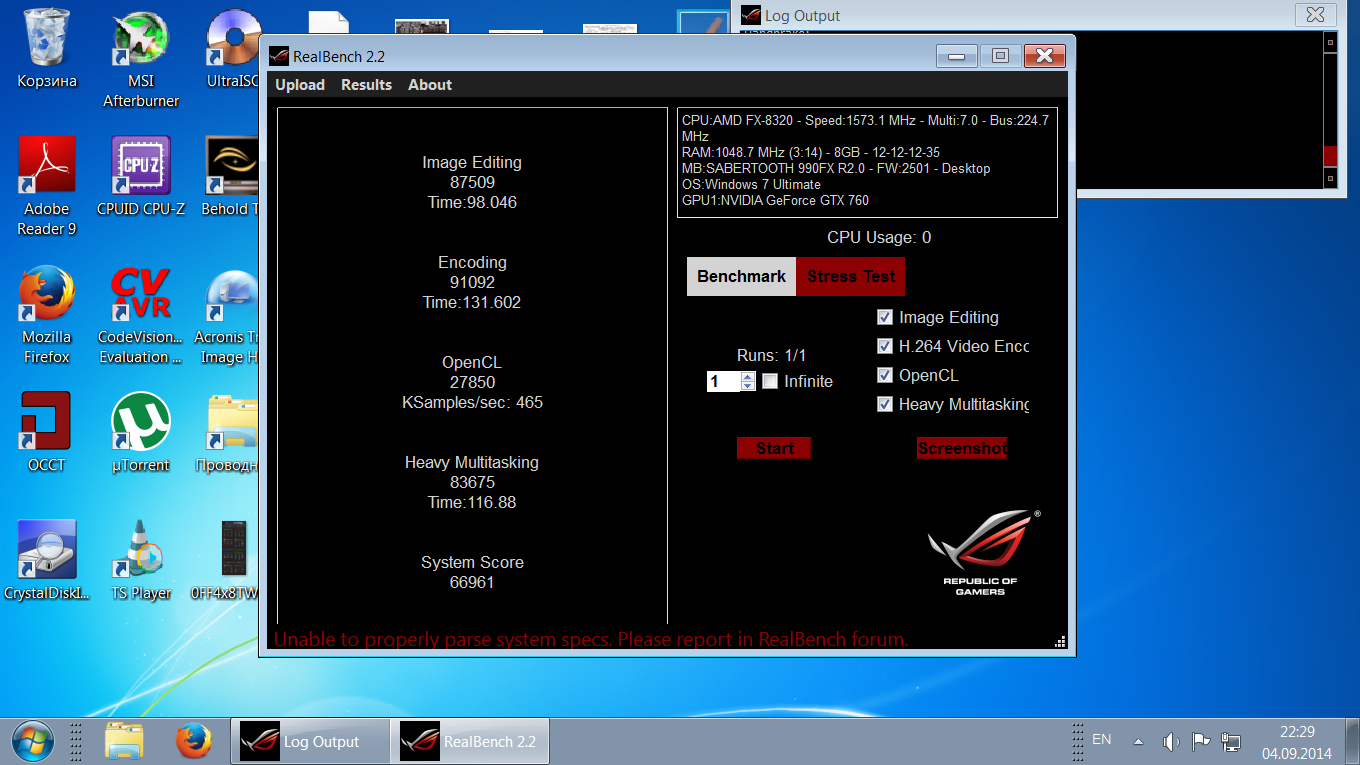Click the System Score value 66961
This screenshot has height=765, width=1360.
(472, 582)
